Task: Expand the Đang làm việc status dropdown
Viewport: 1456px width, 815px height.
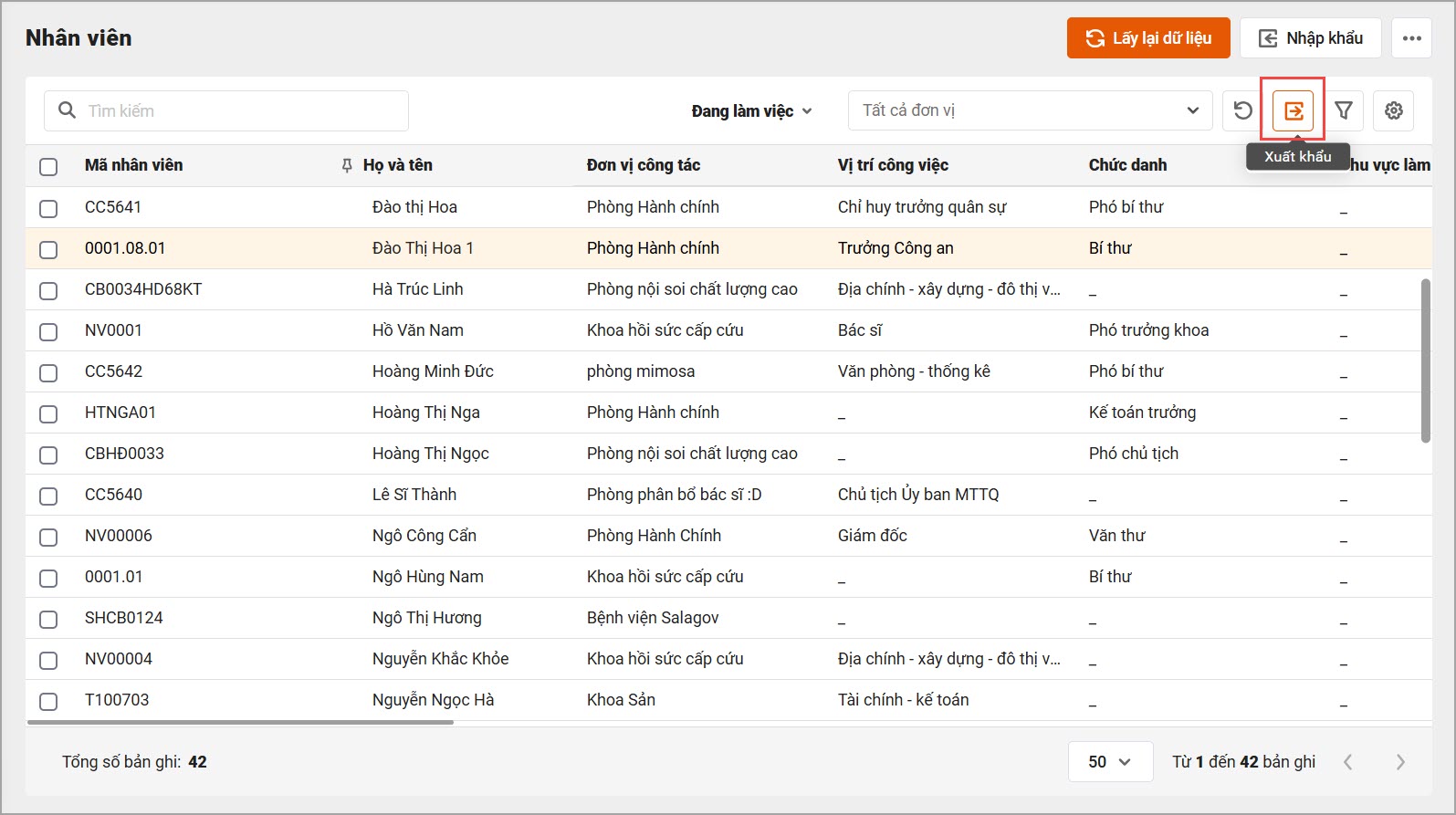Action: tap(750, 111)
